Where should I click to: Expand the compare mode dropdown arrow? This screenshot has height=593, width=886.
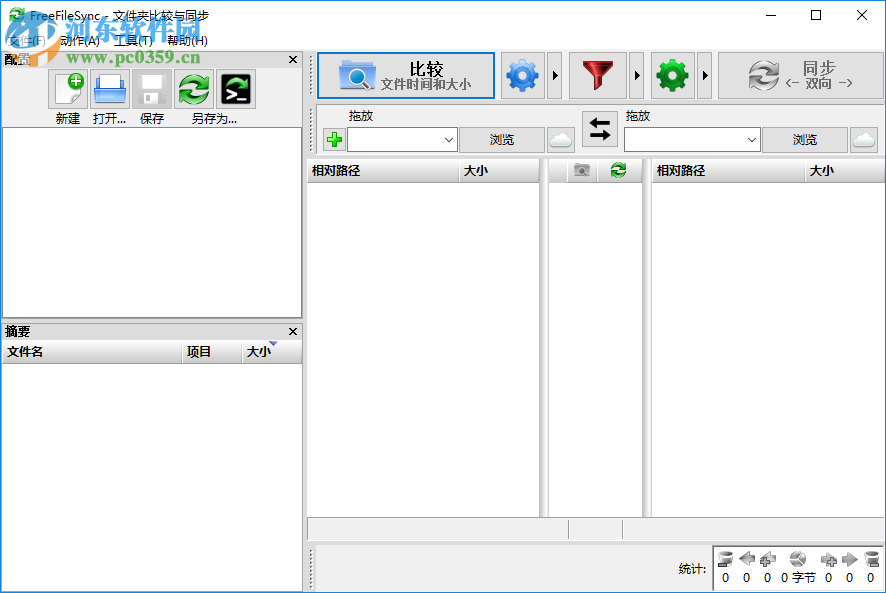[552, 75]
